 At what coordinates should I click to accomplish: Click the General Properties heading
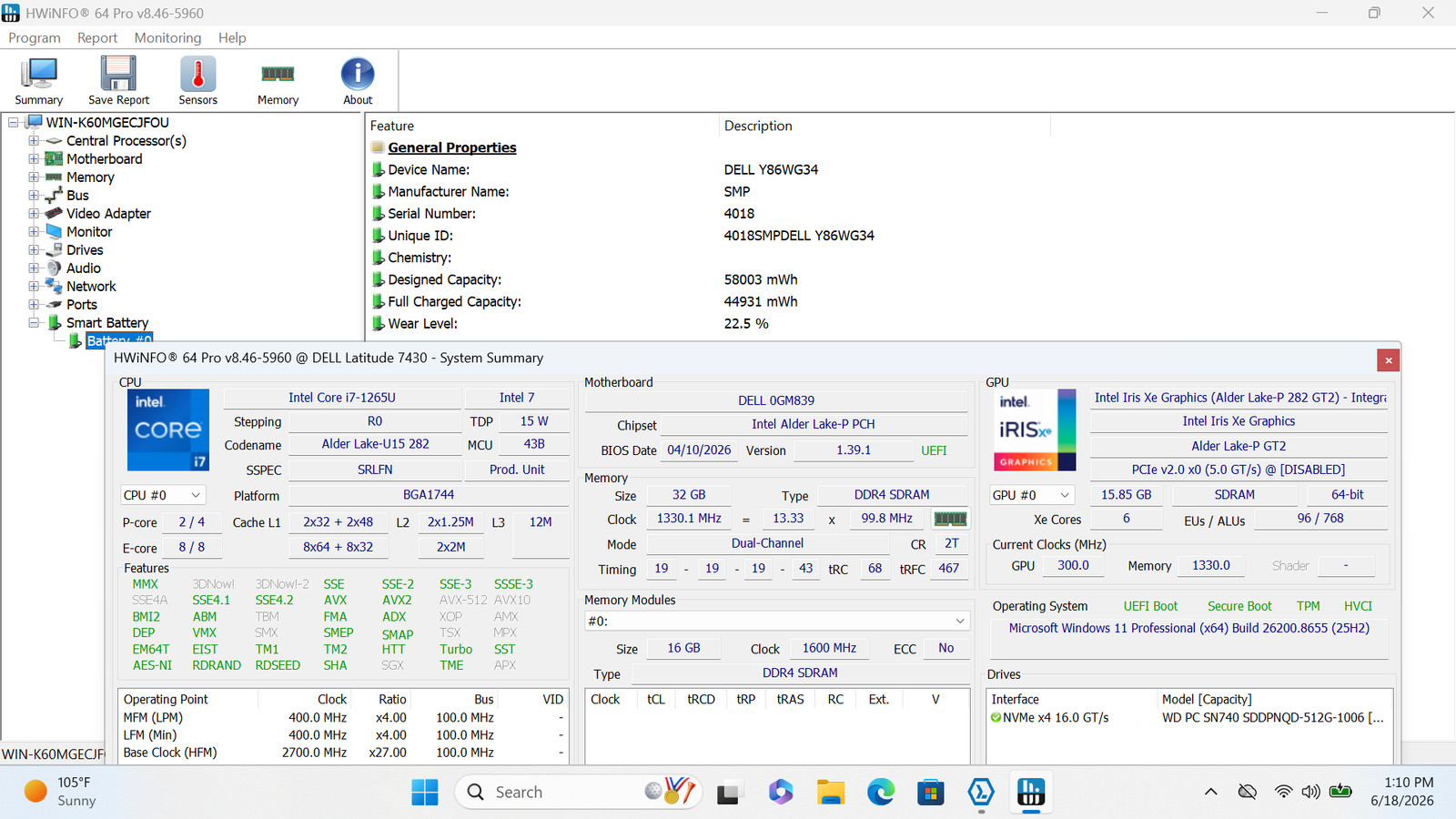tap(452, 147)
